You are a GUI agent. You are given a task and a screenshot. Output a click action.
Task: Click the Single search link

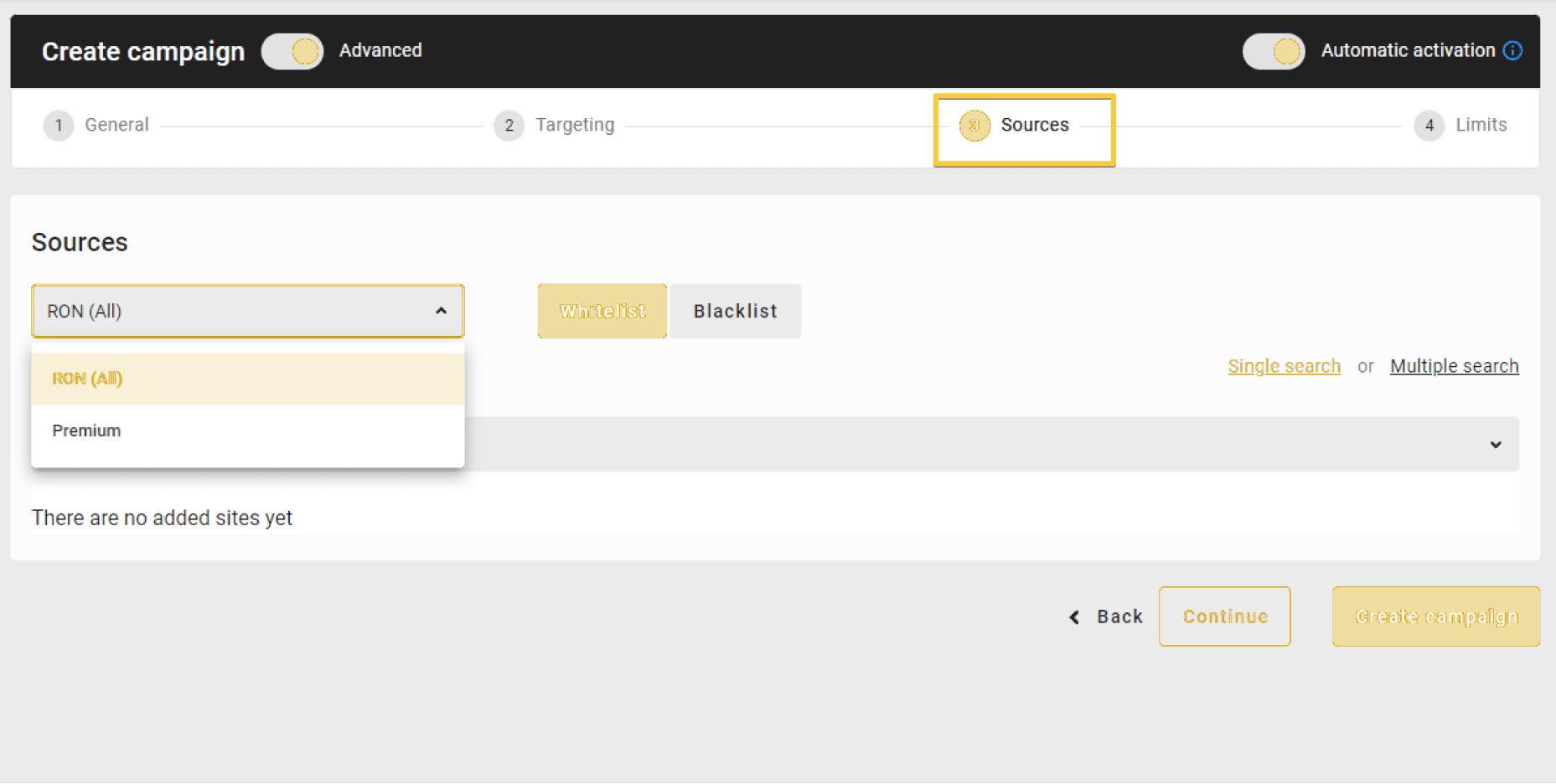click(1284, 366)
